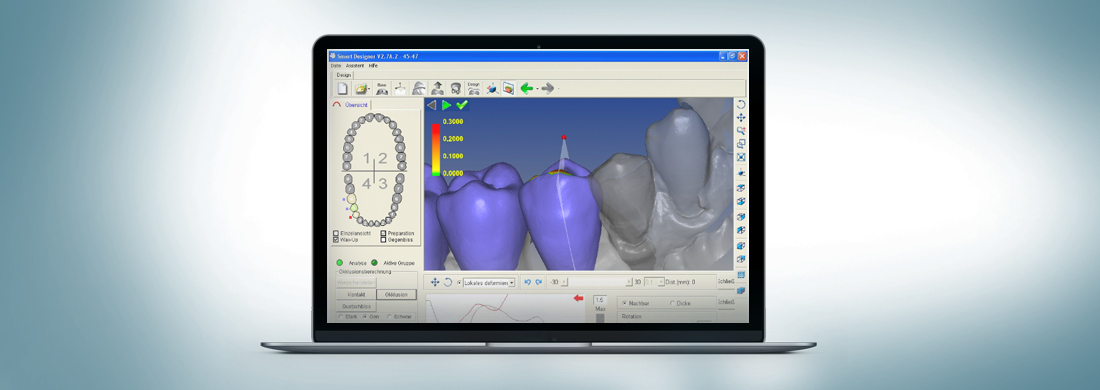Viewport: 1100px width, 390px height.
Task: Toggle the Wax-Up checkbox
Action: [x=336, y=239]
